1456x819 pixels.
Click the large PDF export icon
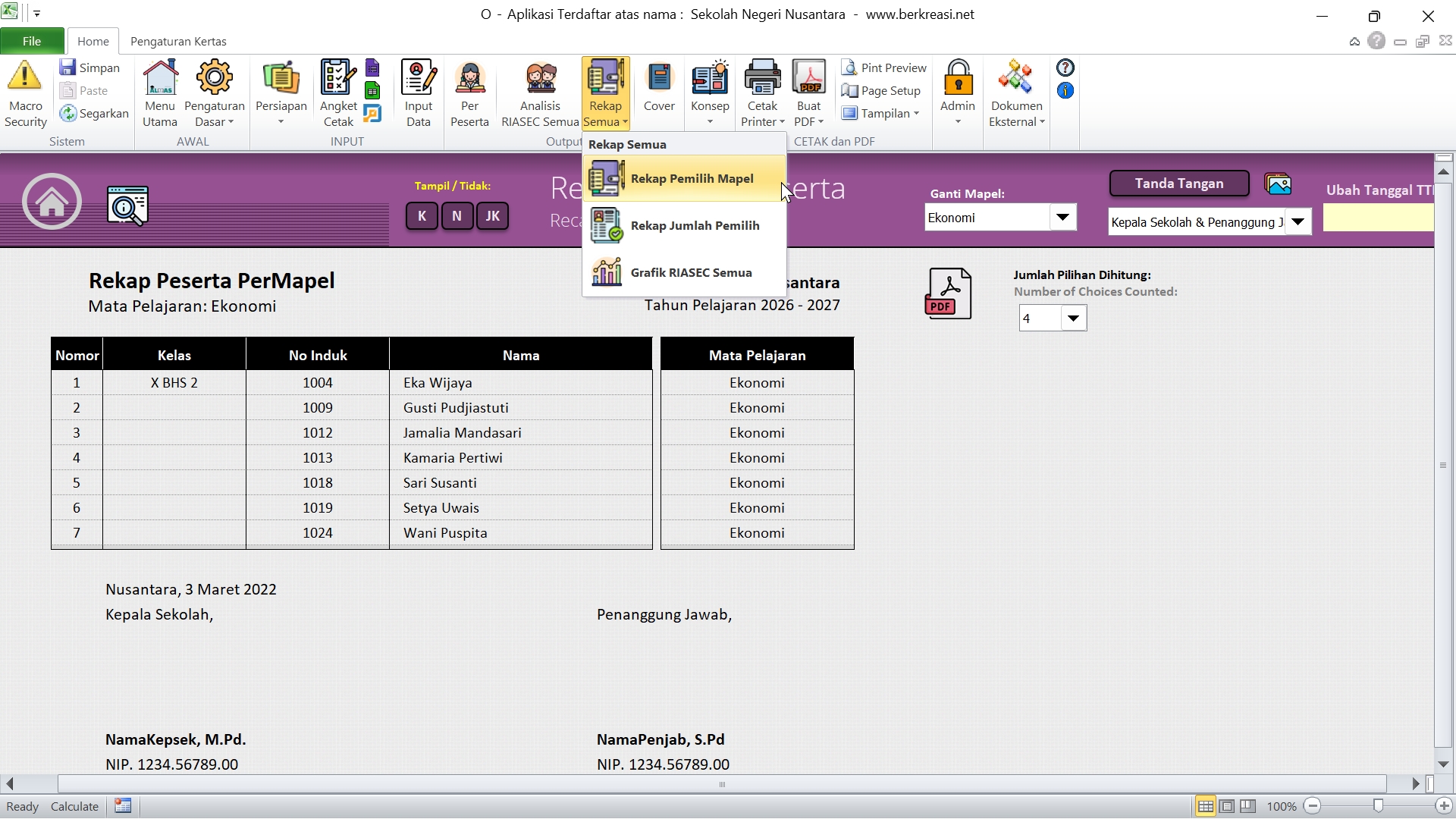pyautogui.click(x=947, y=293)
